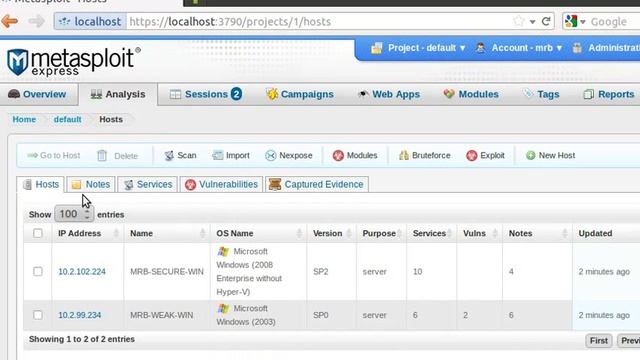This screenshot has height=360, width=640.
Task: Sort table by Notes column
Action: (537, 233)
